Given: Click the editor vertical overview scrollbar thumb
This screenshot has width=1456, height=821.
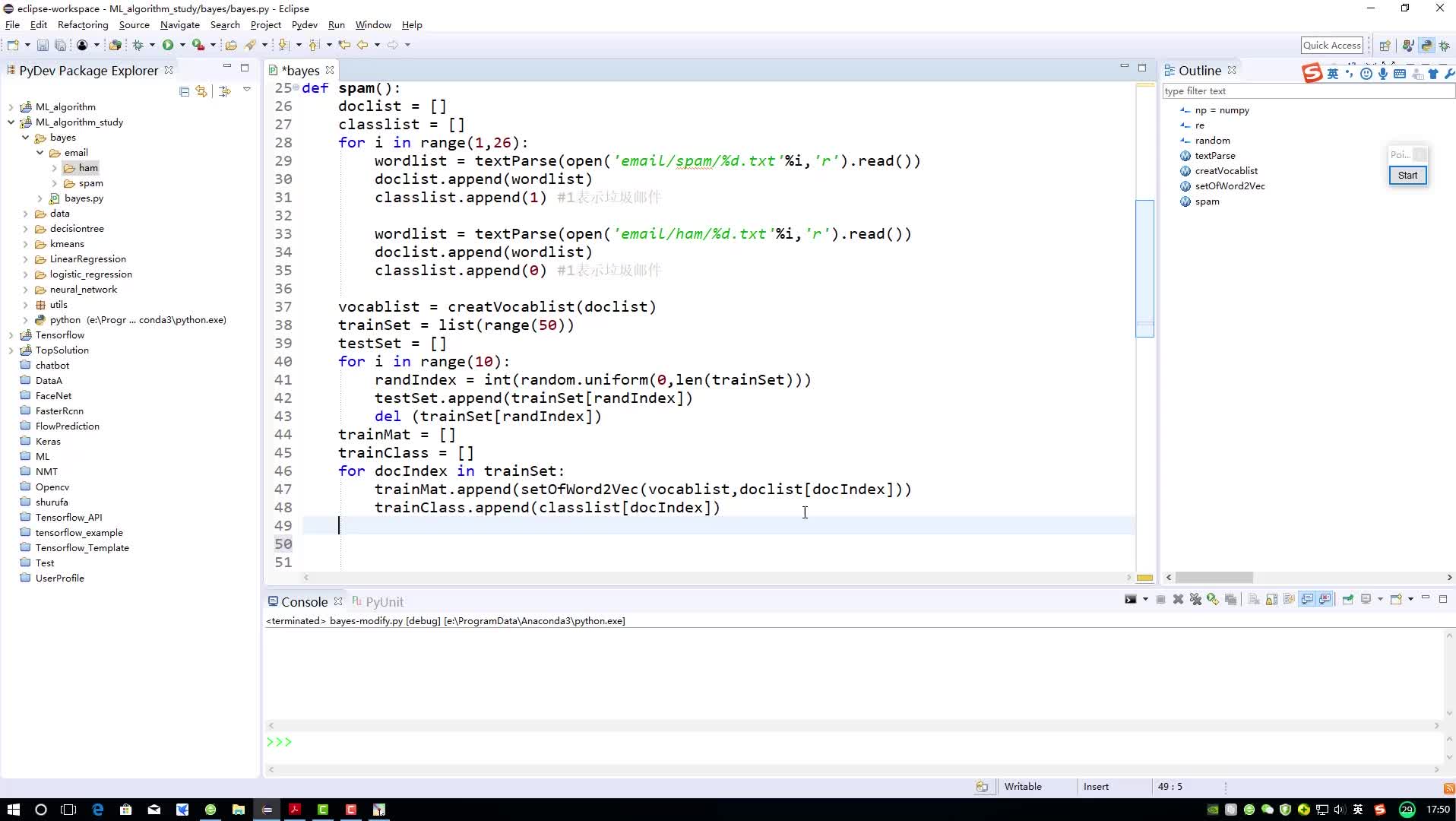Looking at the screenshot, I should pos(1144,268).
